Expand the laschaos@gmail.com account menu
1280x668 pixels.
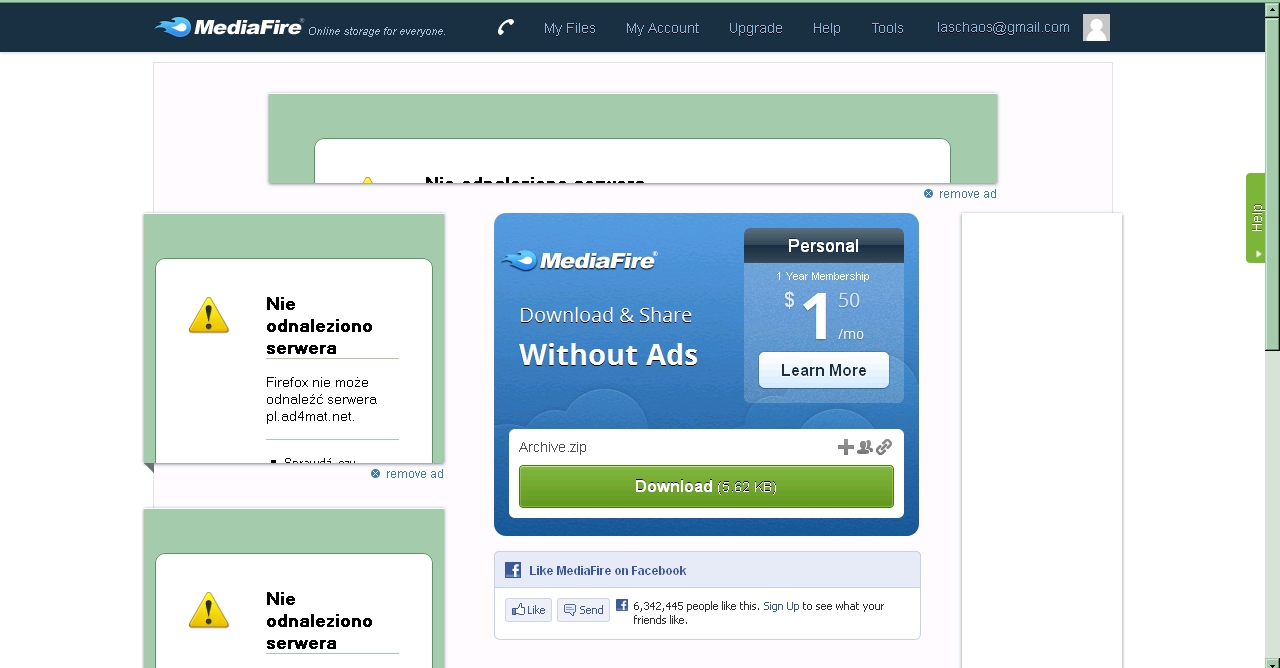1003,28
